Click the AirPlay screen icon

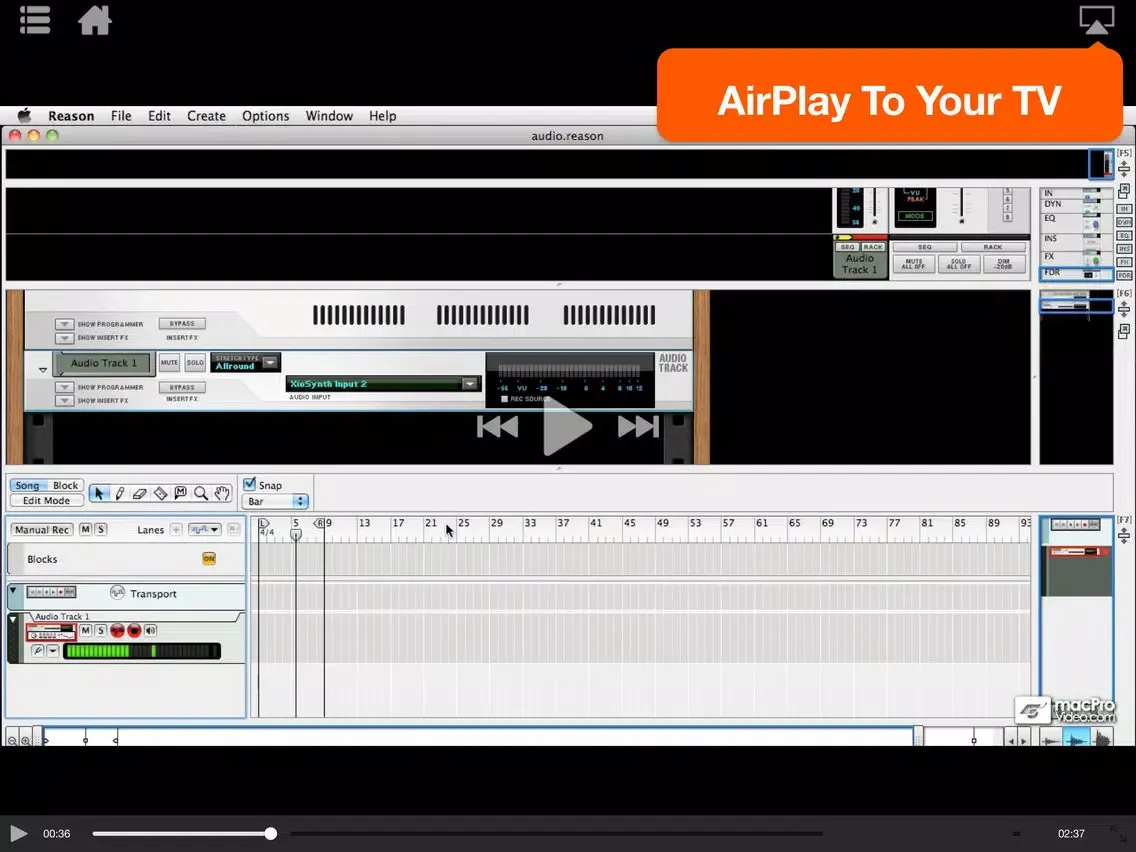tap(1097, 19)
